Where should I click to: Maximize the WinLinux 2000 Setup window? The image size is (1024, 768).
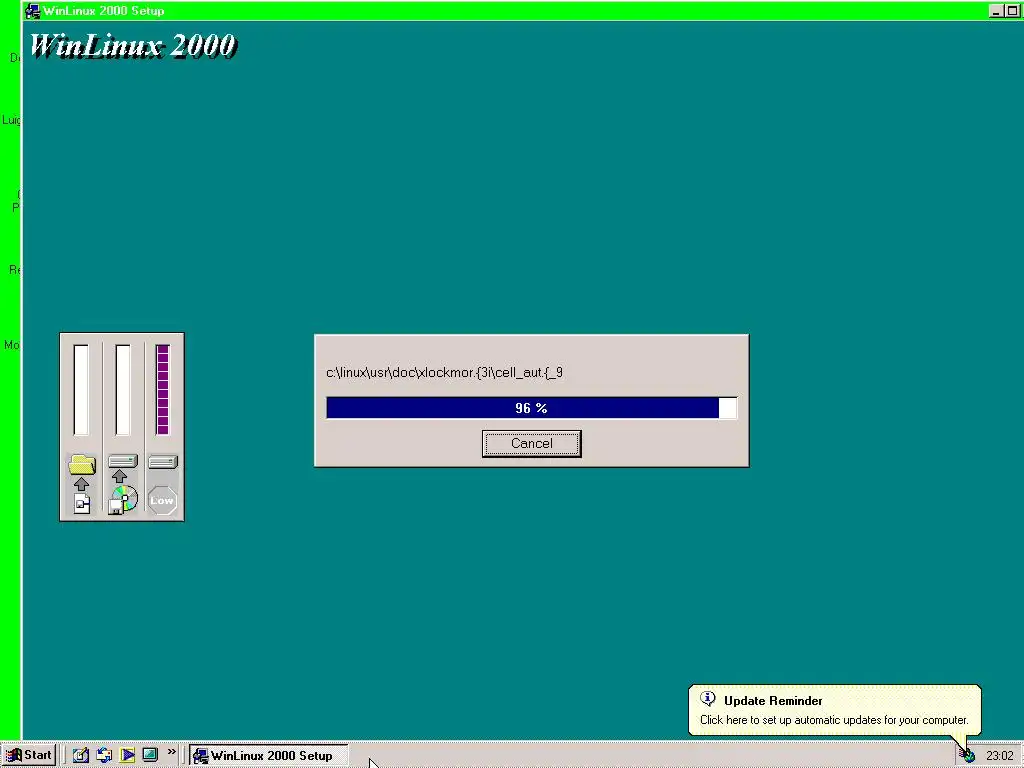click(x=1013, y=10)
